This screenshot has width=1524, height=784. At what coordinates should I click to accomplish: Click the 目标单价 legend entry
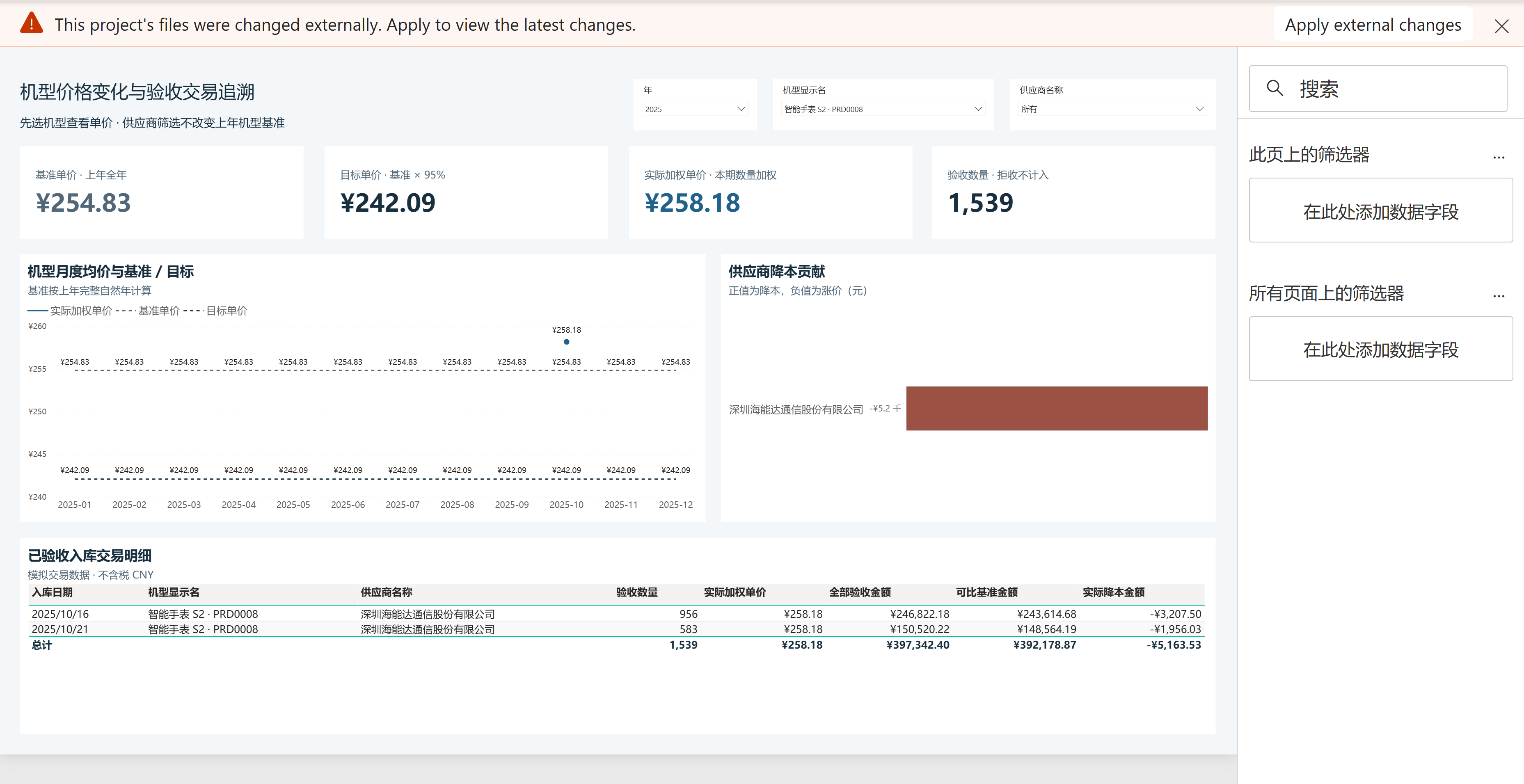(x=215, y=311)
